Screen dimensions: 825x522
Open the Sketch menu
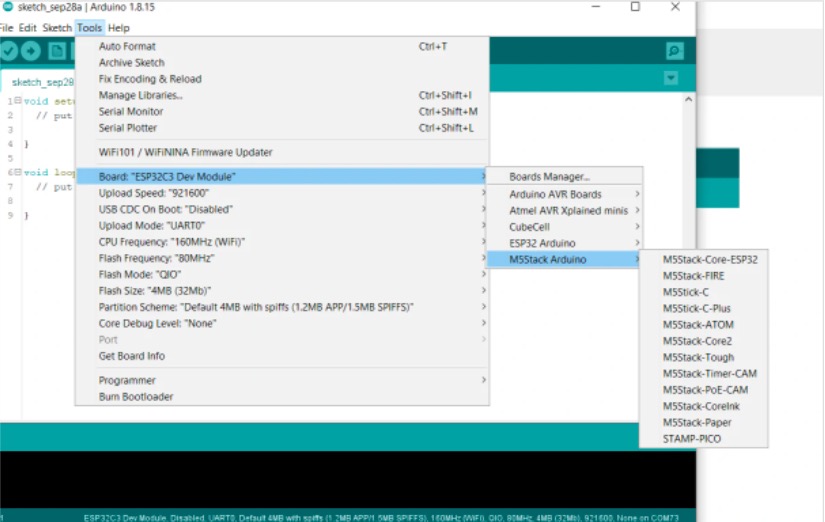click(57, 28)
